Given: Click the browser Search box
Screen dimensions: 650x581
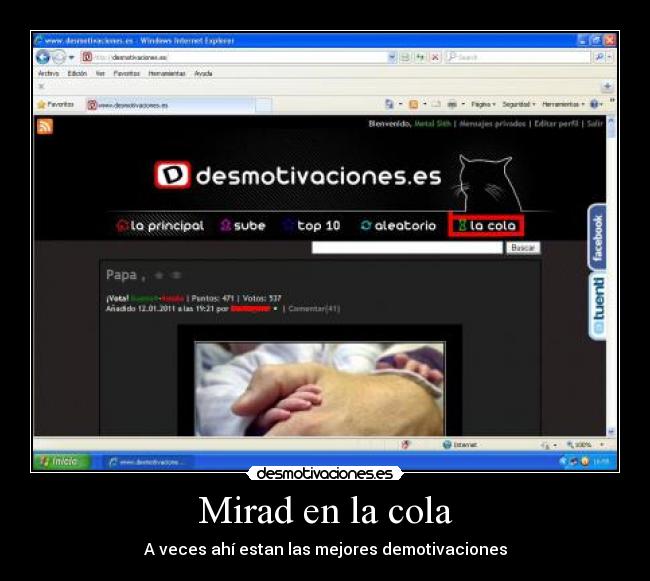Looking at the screenshot, I should 517,57.
